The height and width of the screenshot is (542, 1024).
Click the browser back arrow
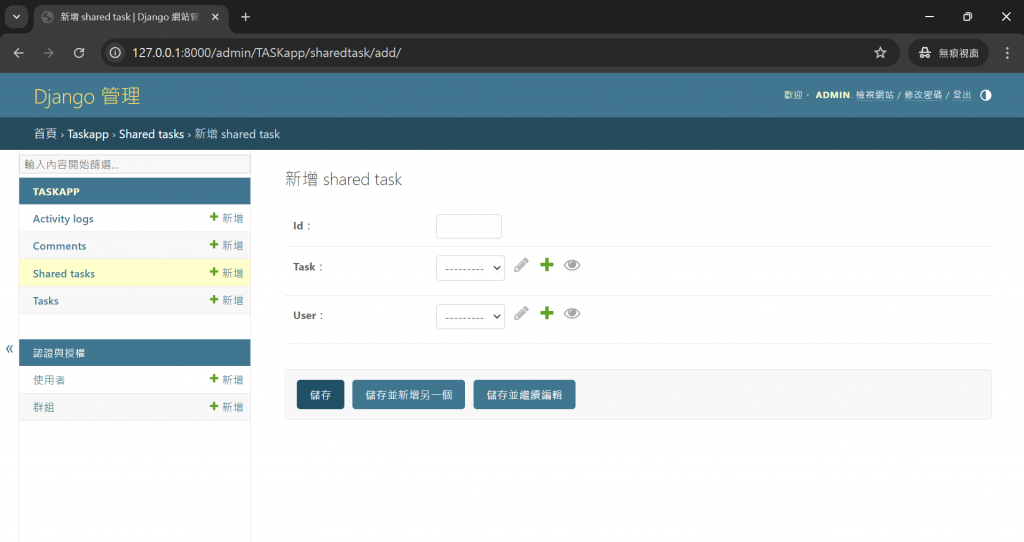[18, 53]
